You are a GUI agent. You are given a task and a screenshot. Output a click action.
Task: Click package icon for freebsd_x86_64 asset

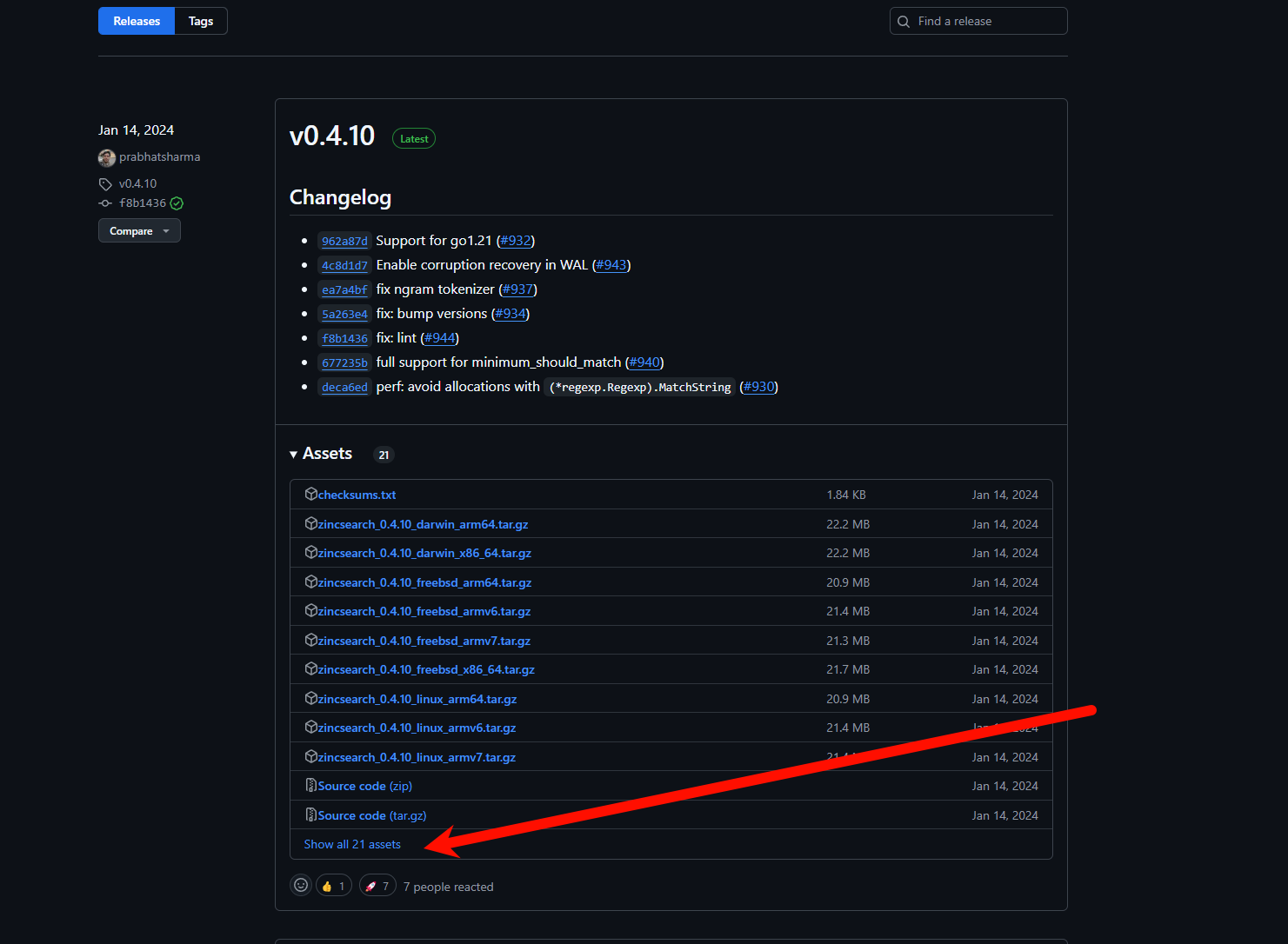311,668
